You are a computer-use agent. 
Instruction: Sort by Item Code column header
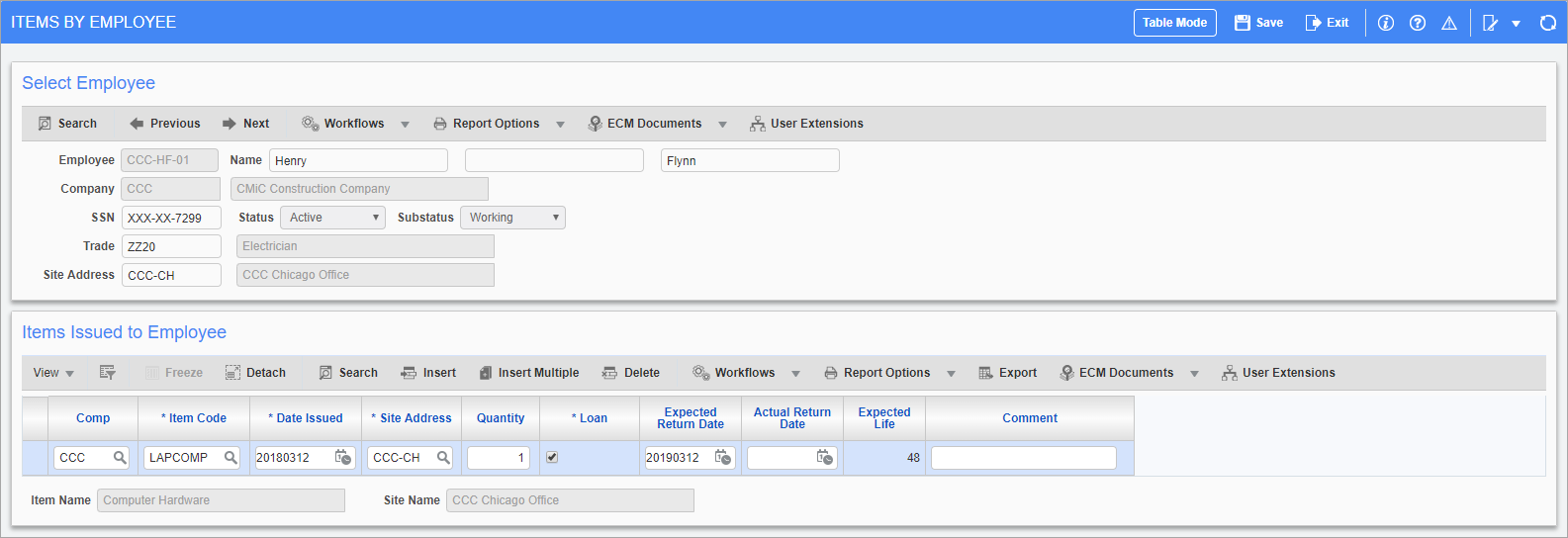tap(197, 418)
